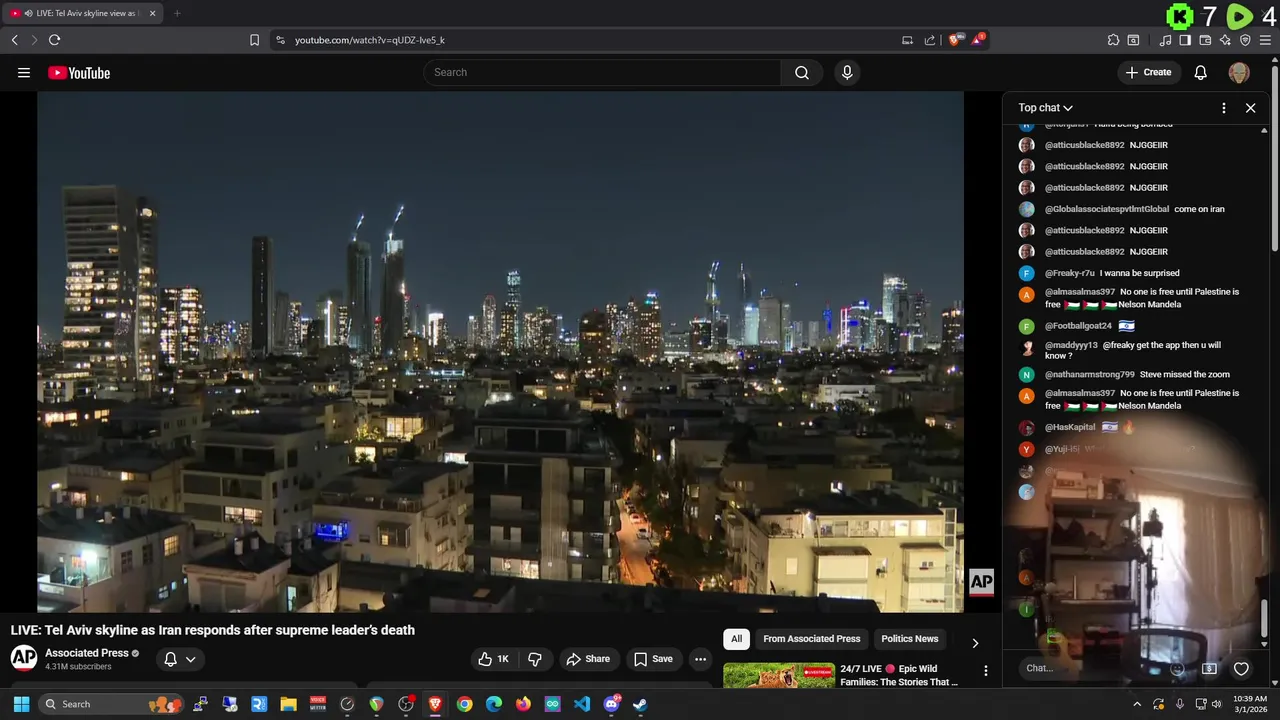Open the media control music-note icon
1280x720 pixels.
1165,40
